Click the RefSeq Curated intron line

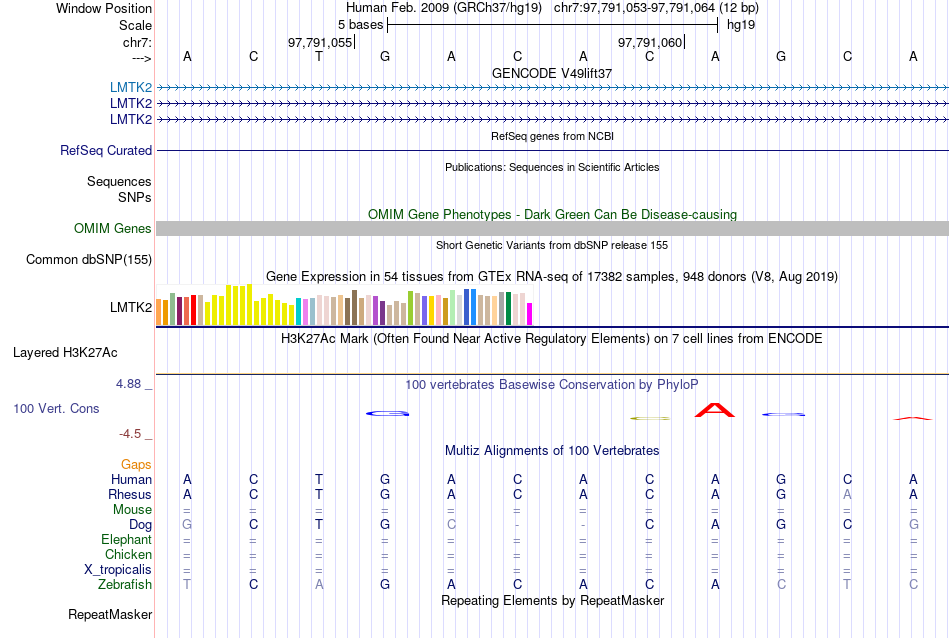point(553,150)
